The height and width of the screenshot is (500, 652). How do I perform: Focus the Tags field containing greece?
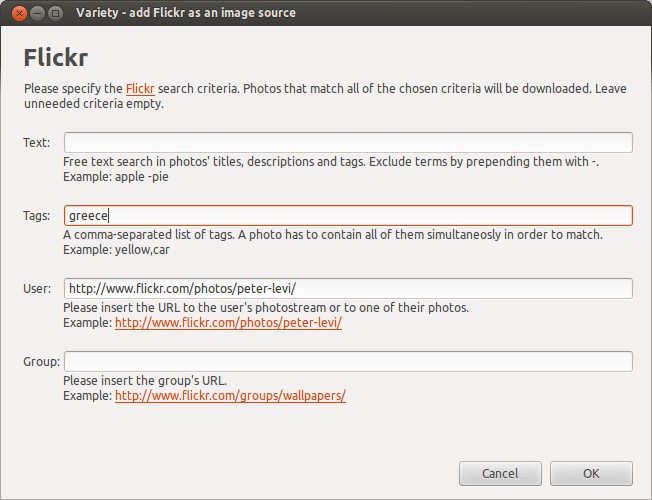point(348,215)
